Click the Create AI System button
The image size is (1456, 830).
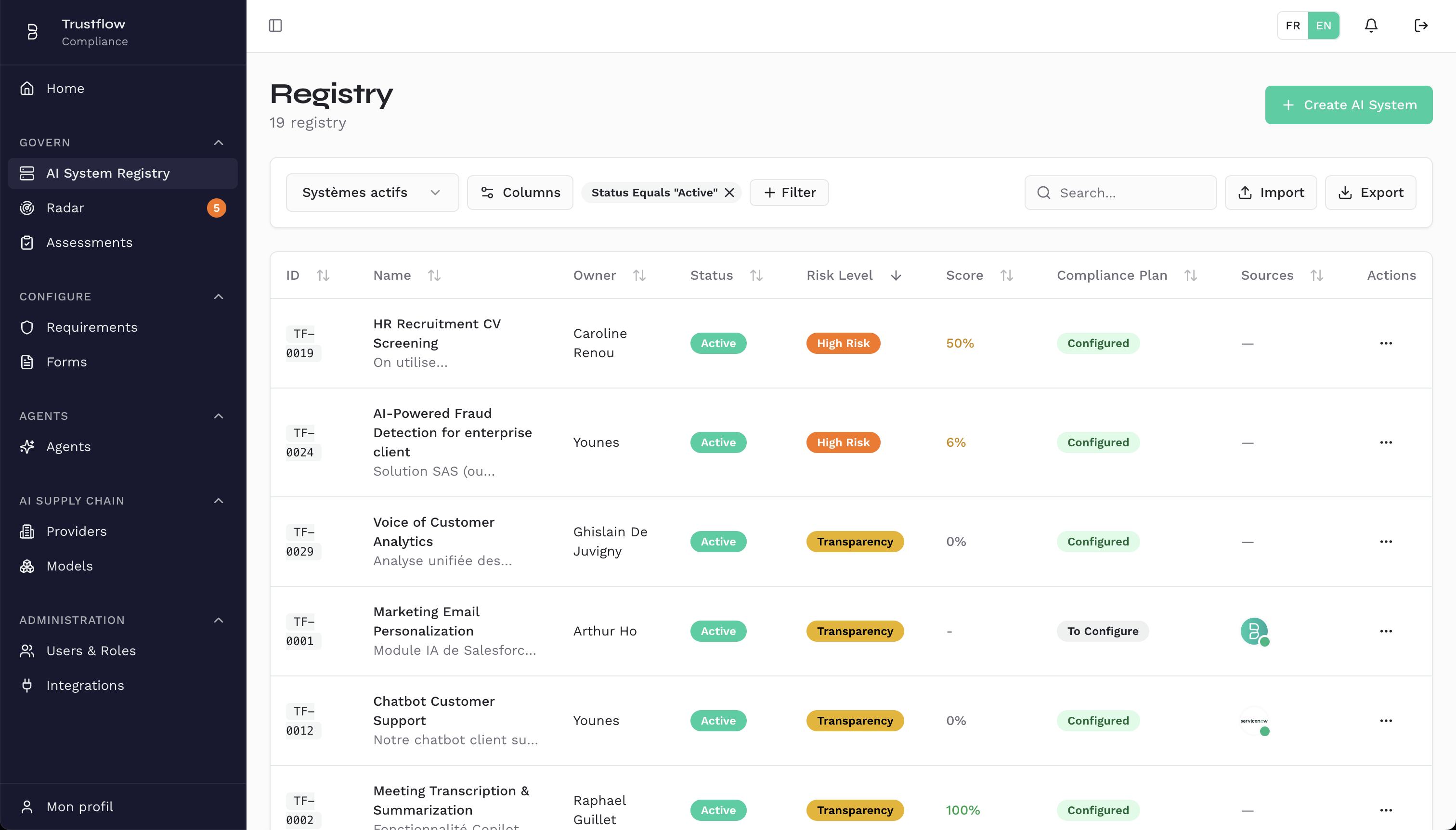(1348, 105)
